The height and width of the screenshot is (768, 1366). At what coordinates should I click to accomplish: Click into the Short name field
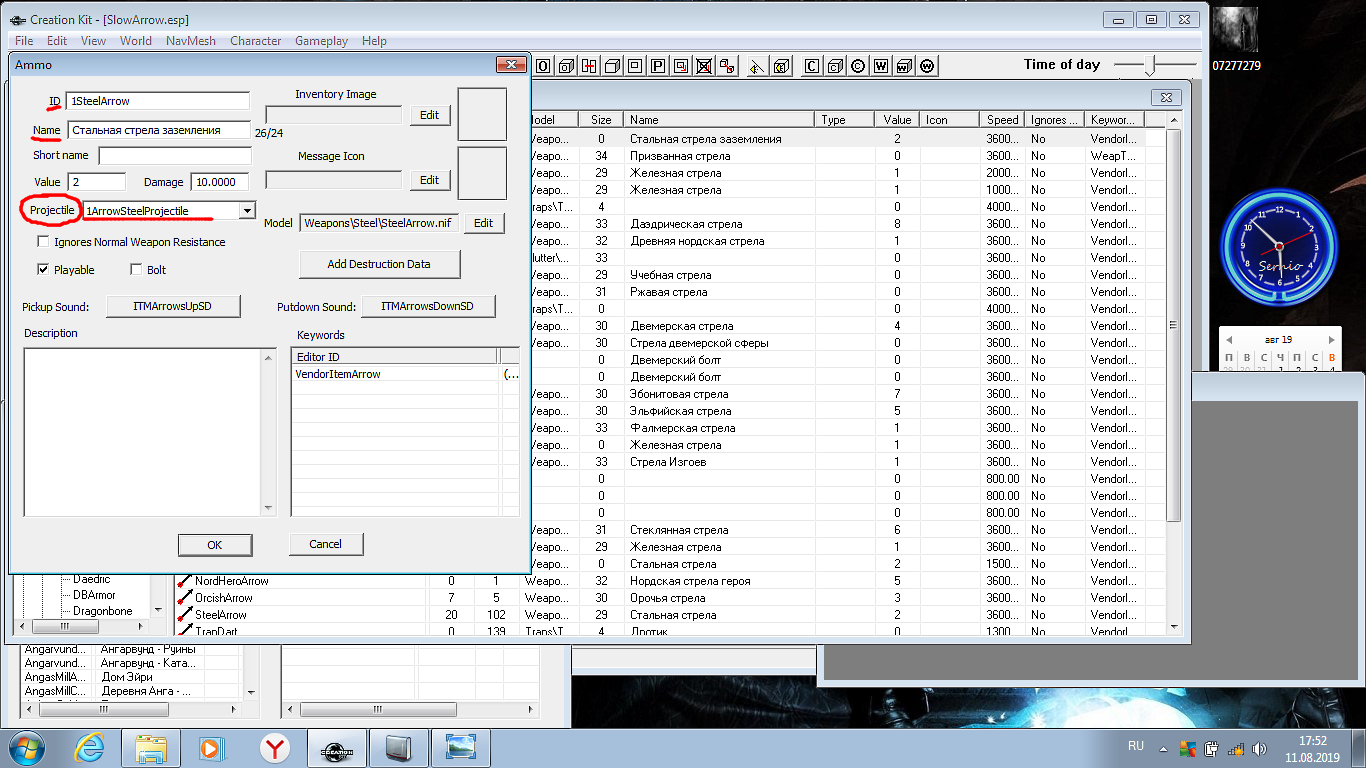(175, 156)
